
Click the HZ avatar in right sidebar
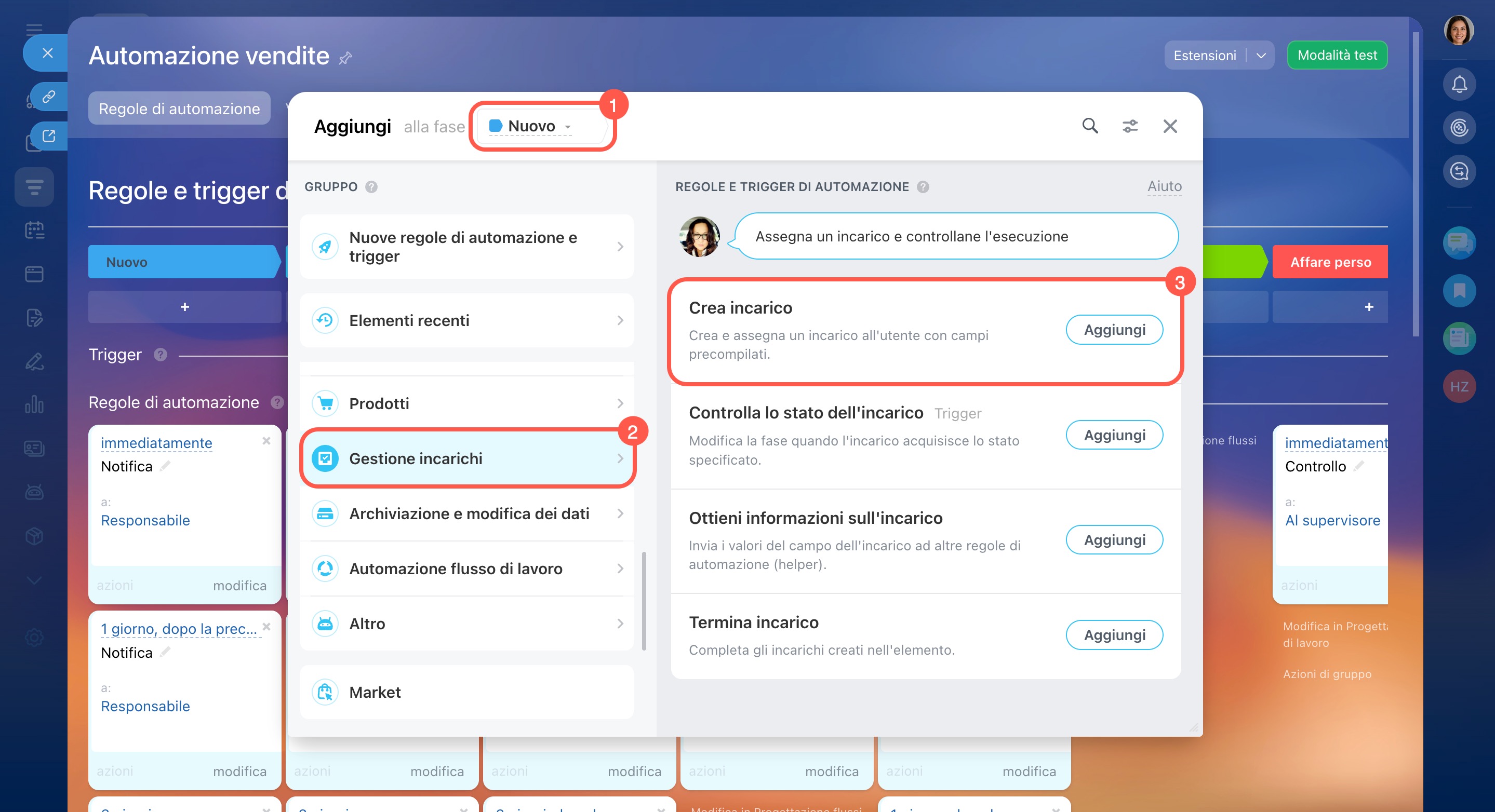1459,387
